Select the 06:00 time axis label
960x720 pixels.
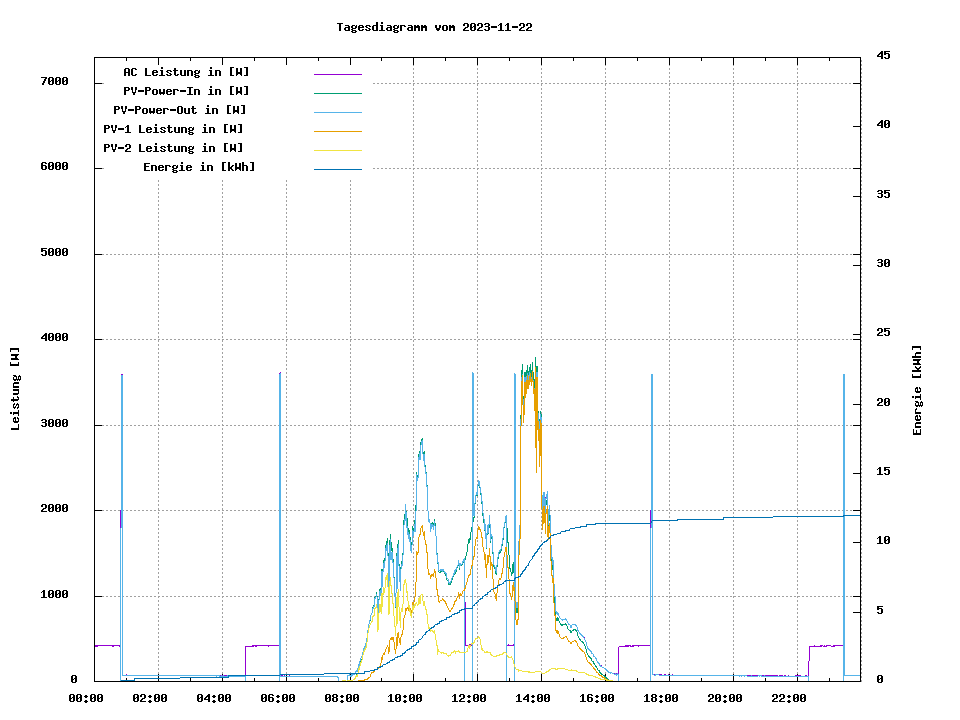[x=278, y=698]
